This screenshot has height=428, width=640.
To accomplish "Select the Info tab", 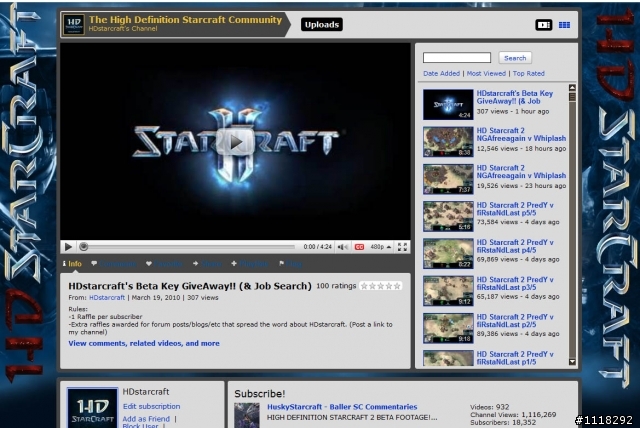I will [72, 264].
